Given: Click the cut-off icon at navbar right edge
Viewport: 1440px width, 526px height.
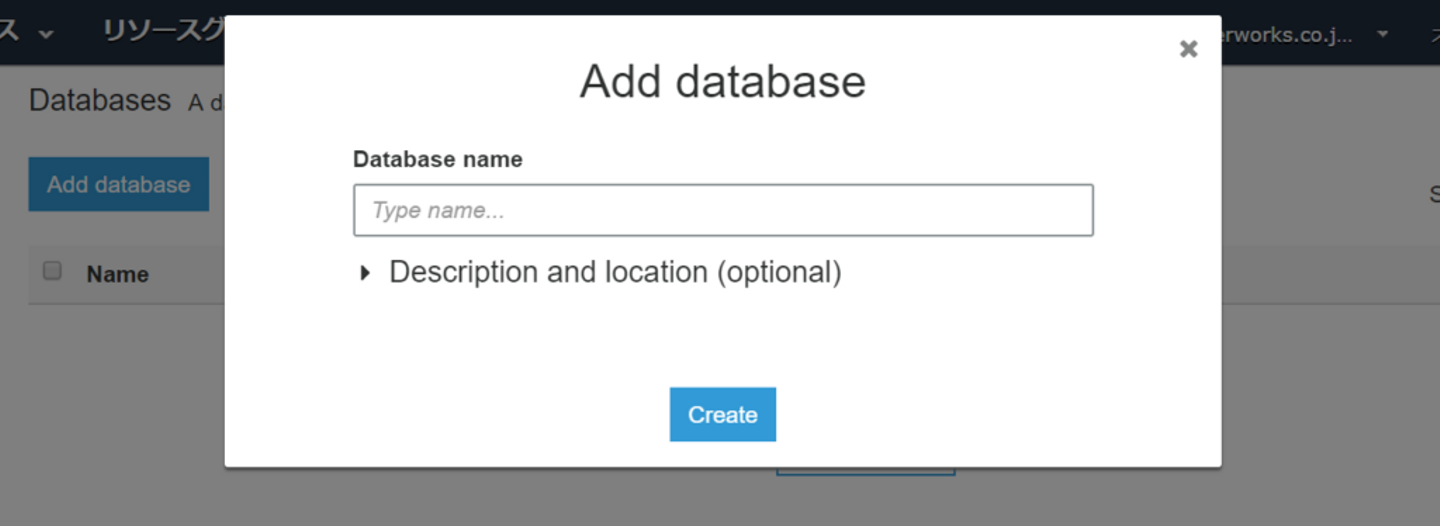Looking at the screenshot, I should click(1434, 34).
